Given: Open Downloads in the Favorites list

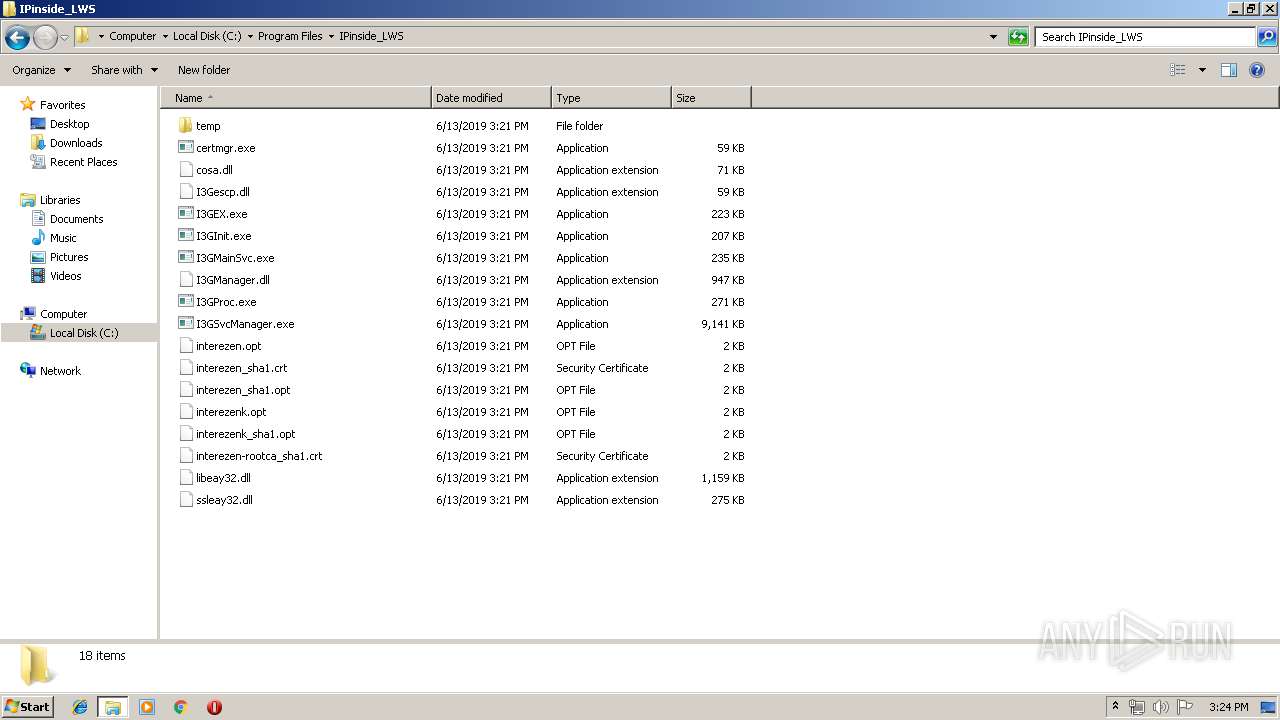Looking at the screenshot, I should click(76, 143).
